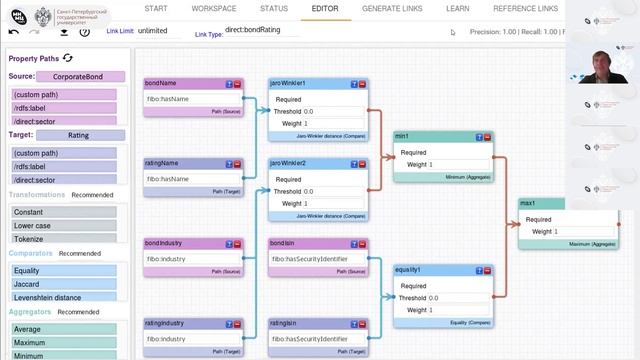
Task: Open the START tab
Action: click(156, 9)
